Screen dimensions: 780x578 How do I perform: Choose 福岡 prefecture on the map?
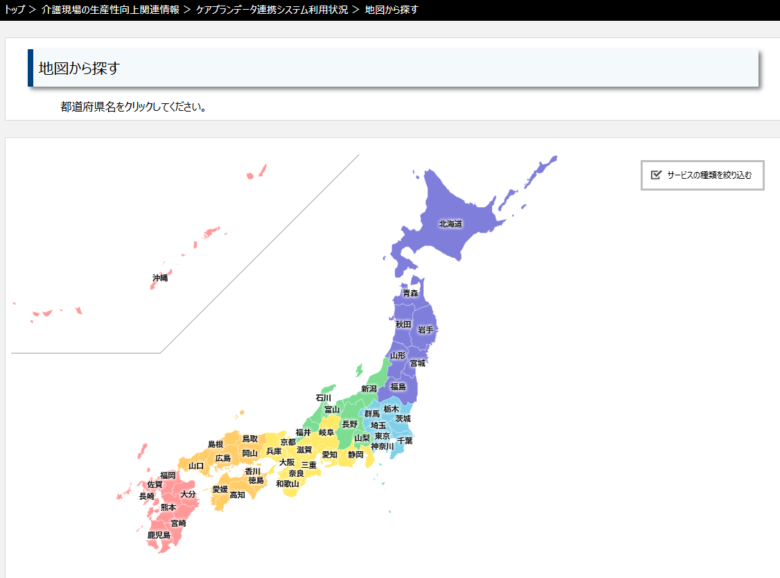pyautogui.click(x=168, y=475)
